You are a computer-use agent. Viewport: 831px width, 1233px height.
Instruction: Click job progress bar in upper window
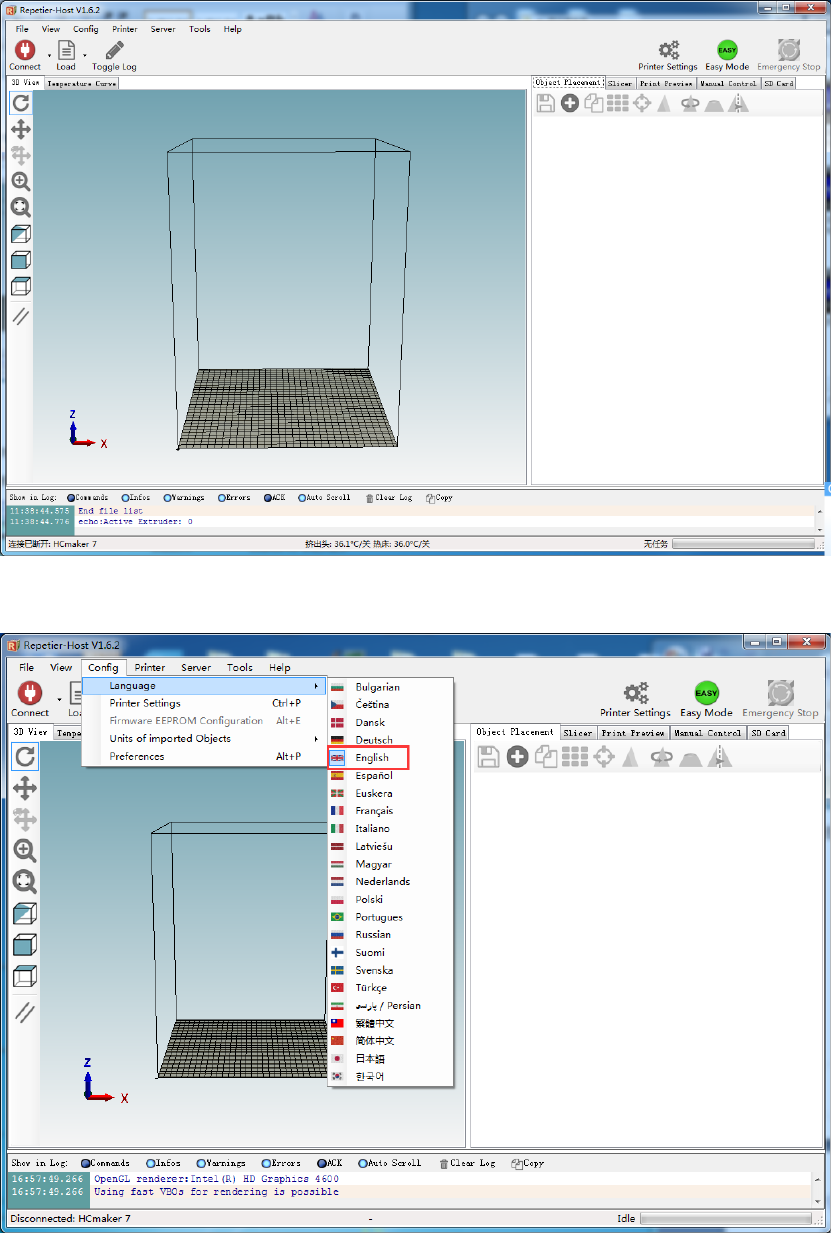point(742,544)
